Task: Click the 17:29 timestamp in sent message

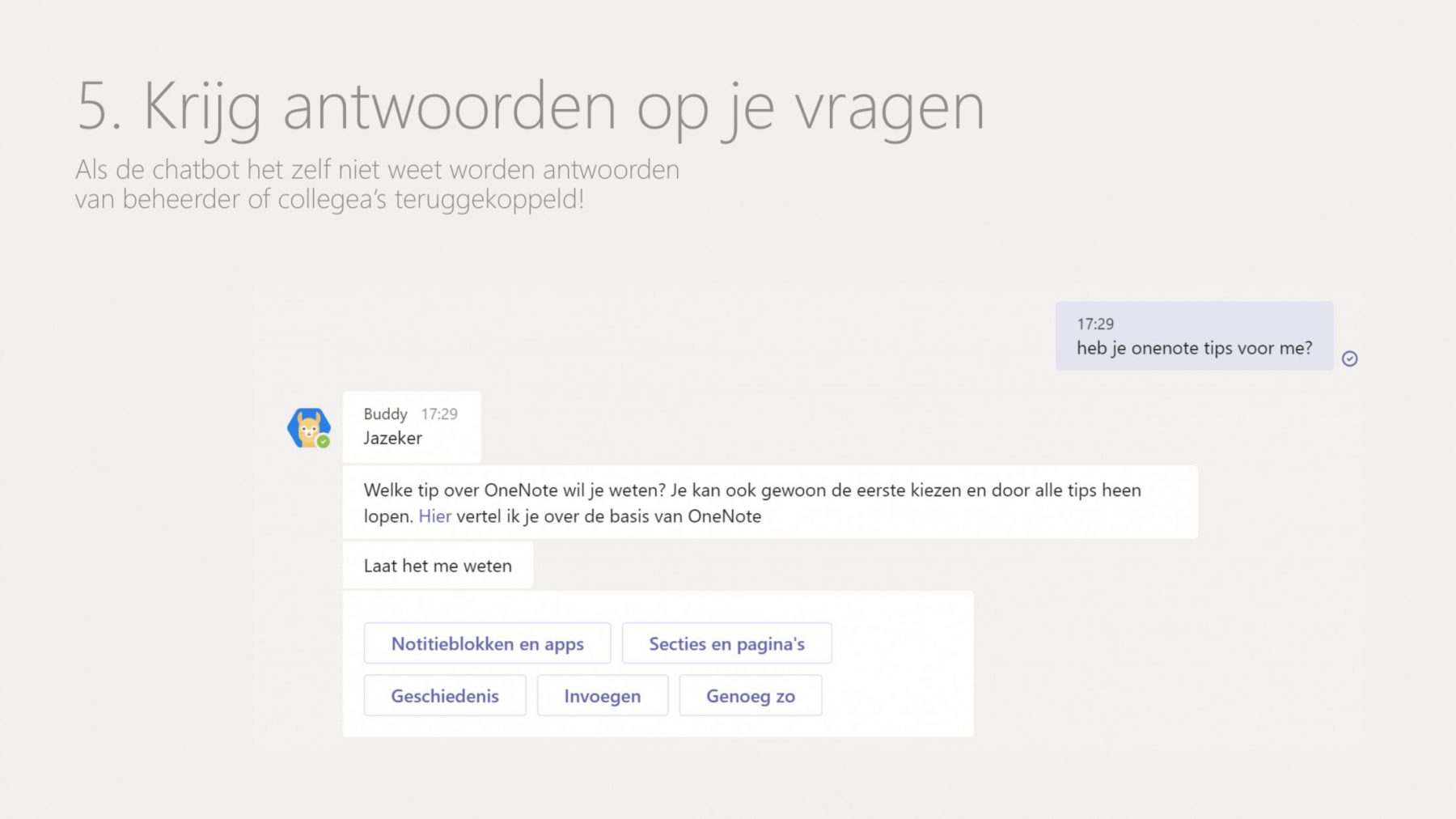Action: (1095, 324)
